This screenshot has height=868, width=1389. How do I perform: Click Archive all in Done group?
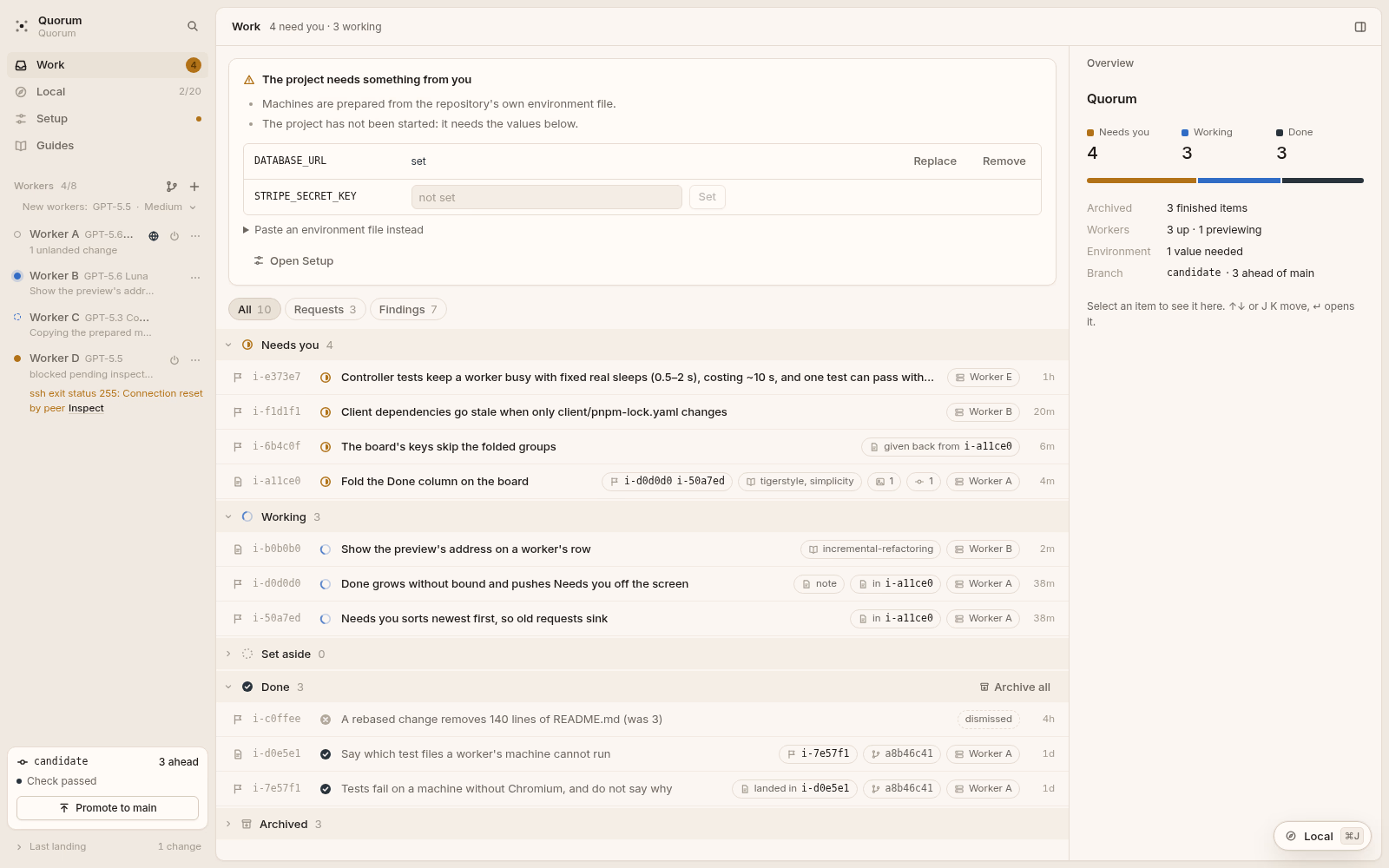1015,687
